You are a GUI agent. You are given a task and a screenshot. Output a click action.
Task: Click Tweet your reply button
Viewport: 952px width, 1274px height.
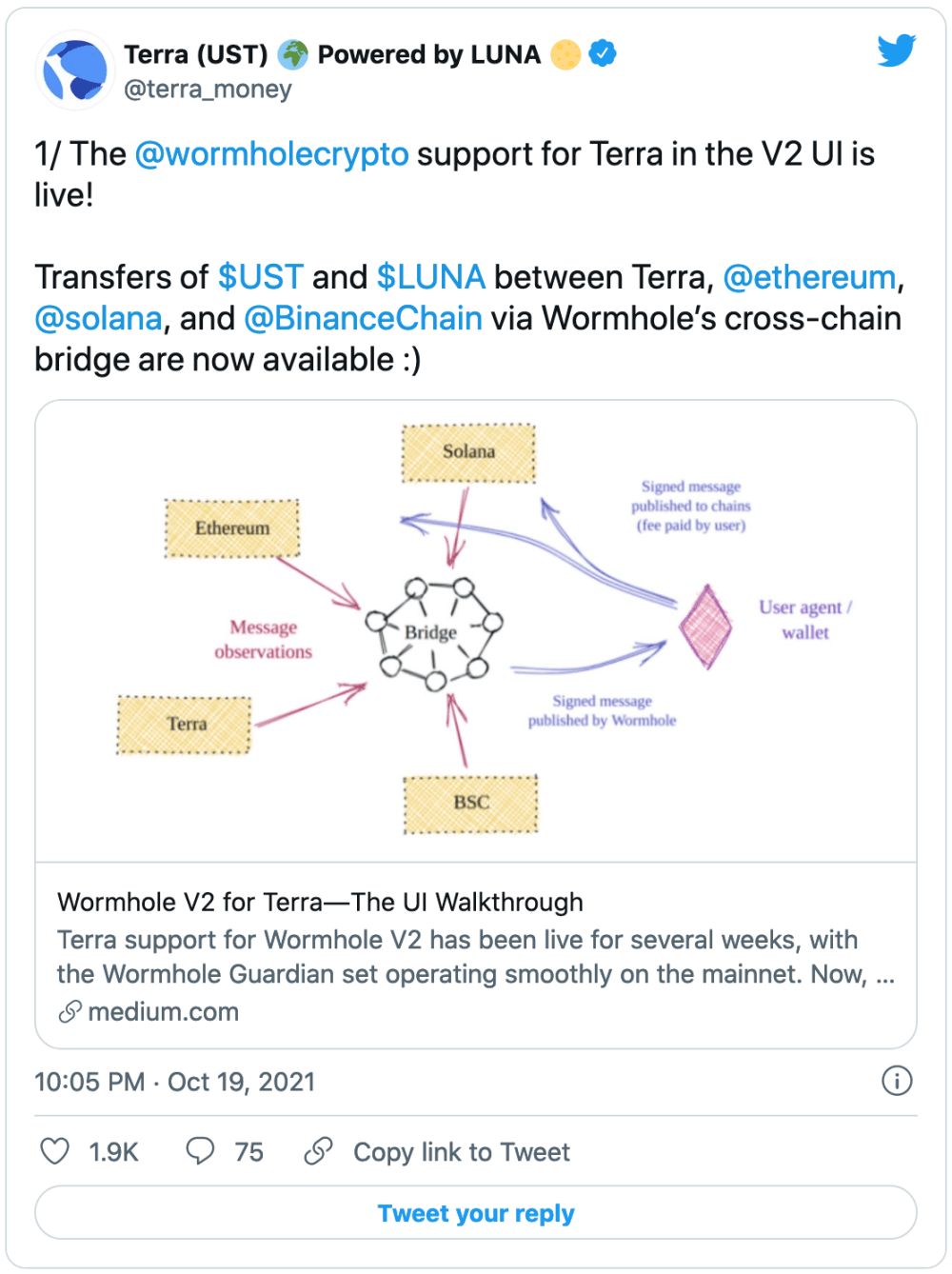tap(476, 1213)
